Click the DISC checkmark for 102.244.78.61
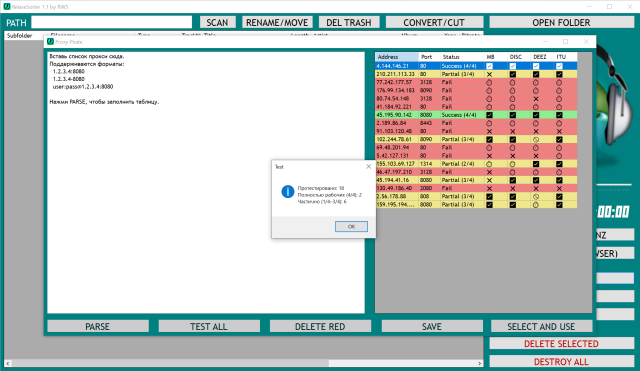This screenshot has height=371, width=640. click(513, 140)
